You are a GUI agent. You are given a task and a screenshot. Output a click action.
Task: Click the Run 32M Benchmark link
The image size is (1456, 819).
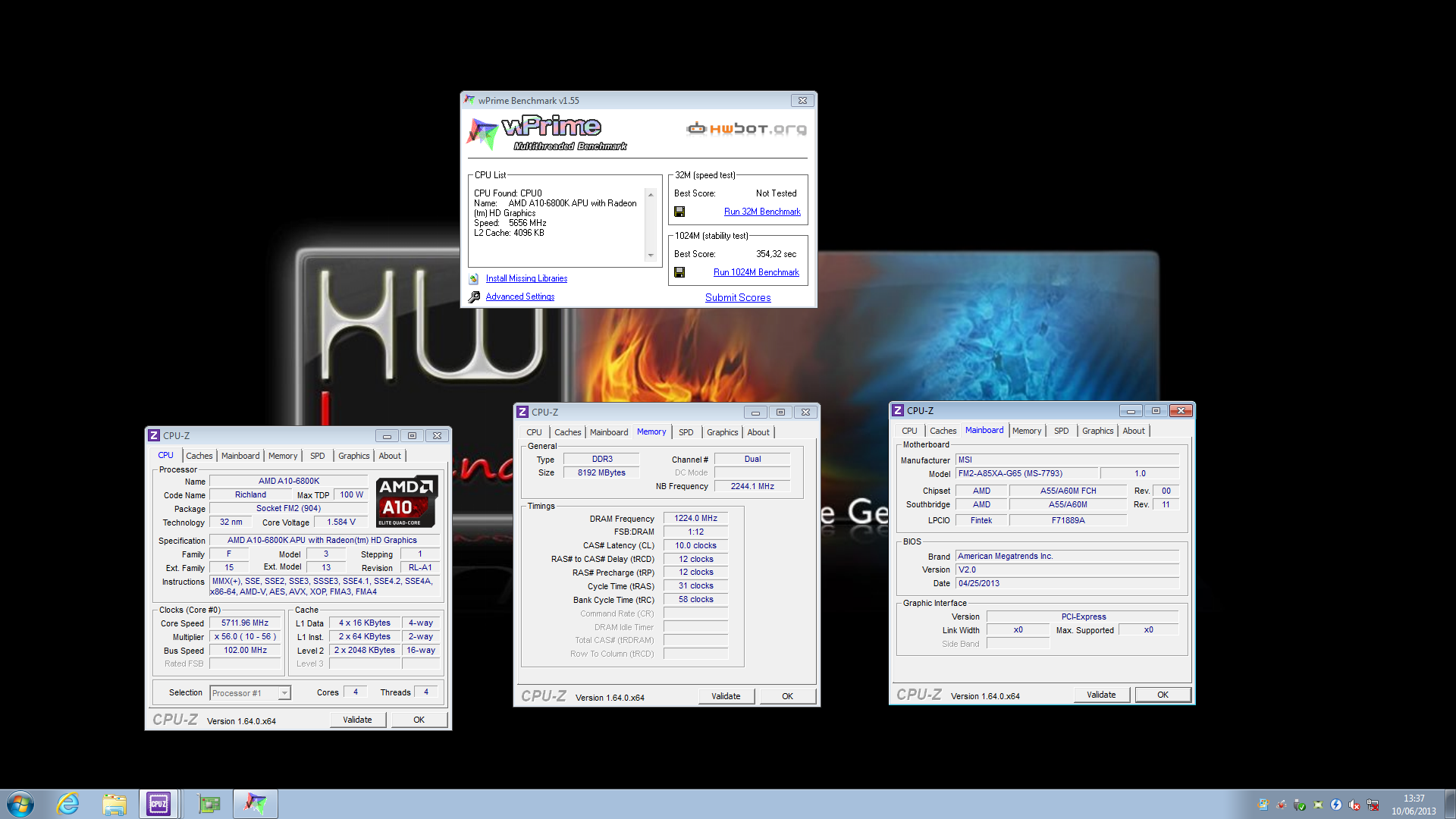click(x=762, y=212)
